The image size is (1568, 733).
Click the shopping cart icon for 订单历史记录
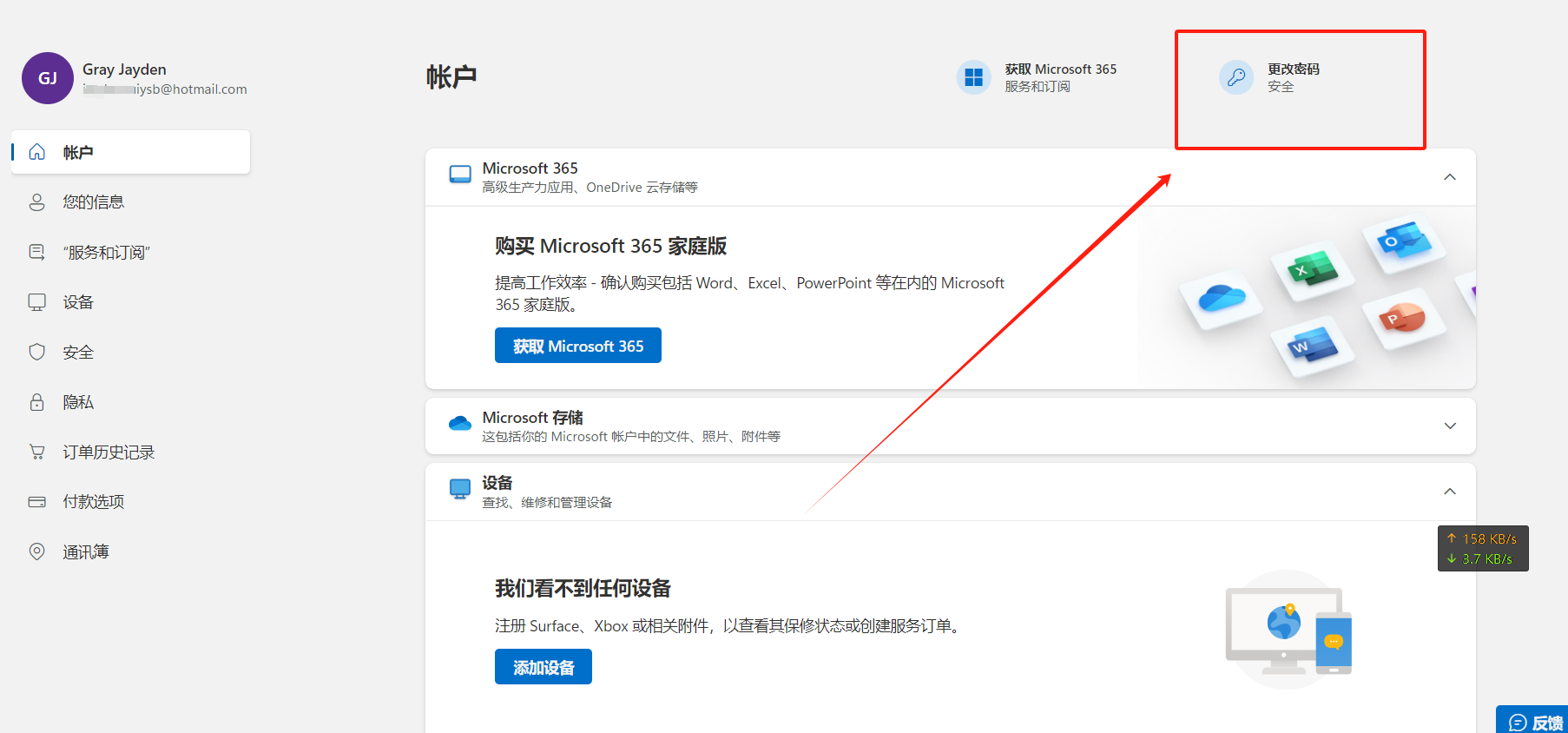pos(37,452)
